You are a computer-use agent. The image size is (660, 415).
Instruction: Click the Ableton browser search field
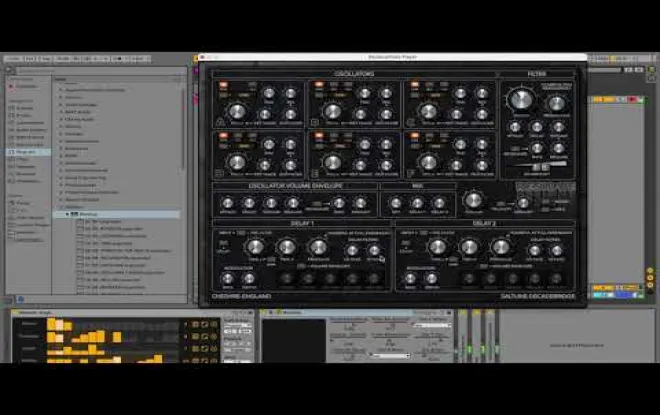click(x=99, y=71)
